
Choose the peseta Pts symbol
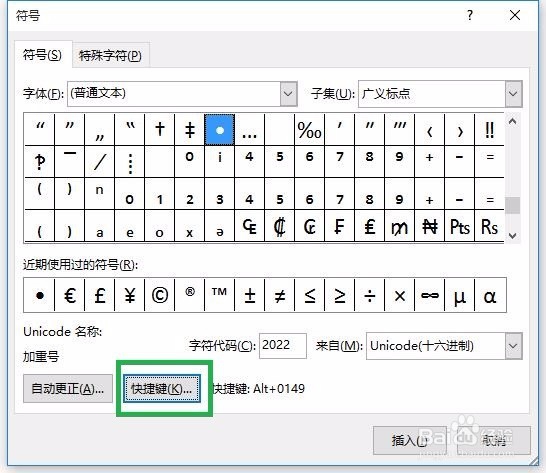(x=459, y=226)
